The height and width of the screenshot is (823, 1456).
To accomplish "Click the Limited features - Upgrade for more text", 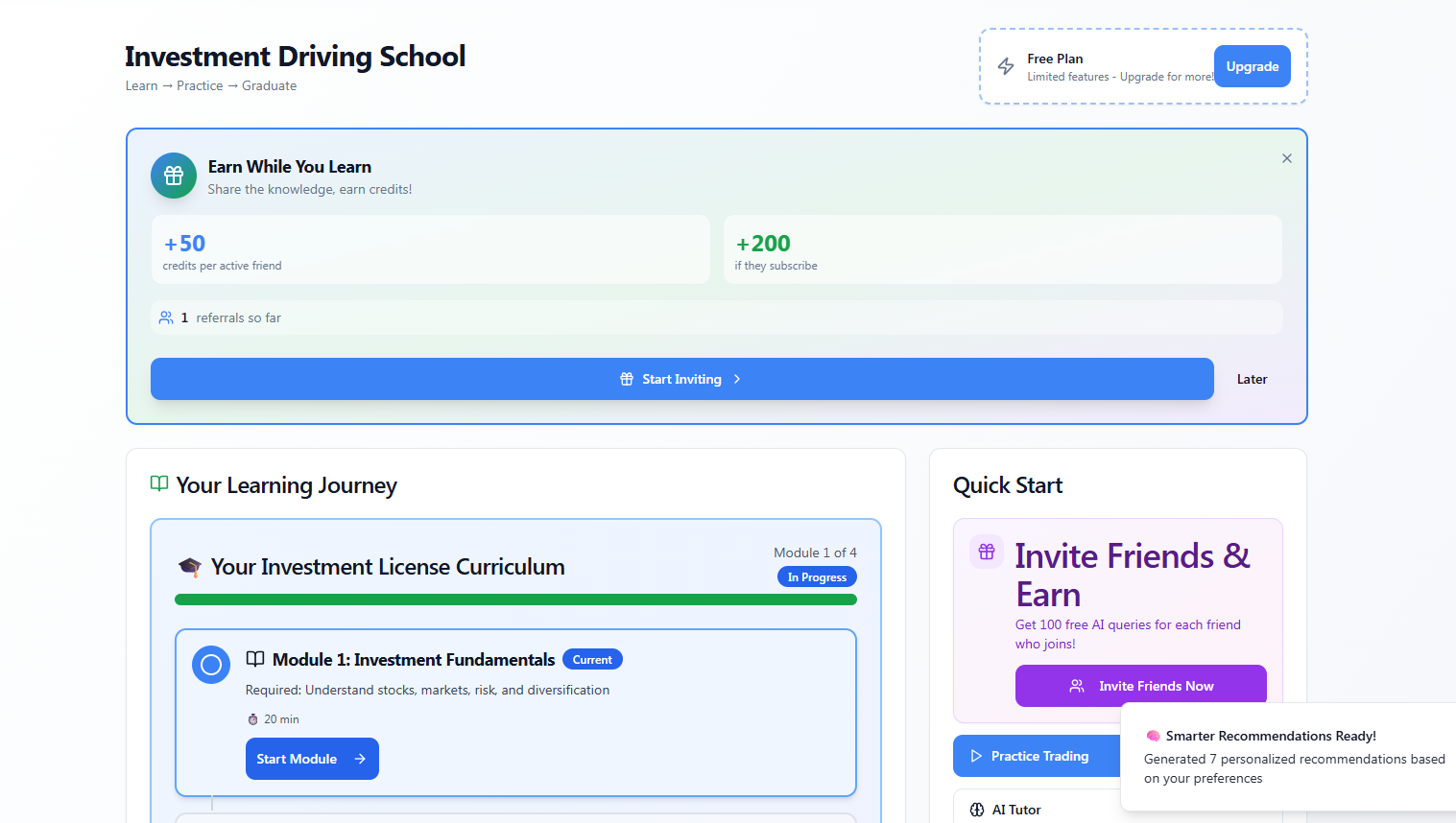I will pos(1121,77).
